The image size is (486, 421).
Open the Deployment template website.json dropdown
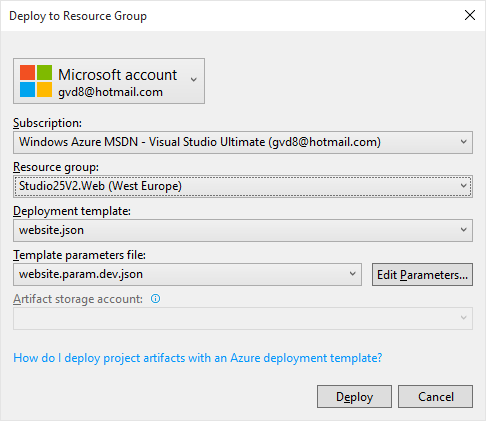(243, 230)
